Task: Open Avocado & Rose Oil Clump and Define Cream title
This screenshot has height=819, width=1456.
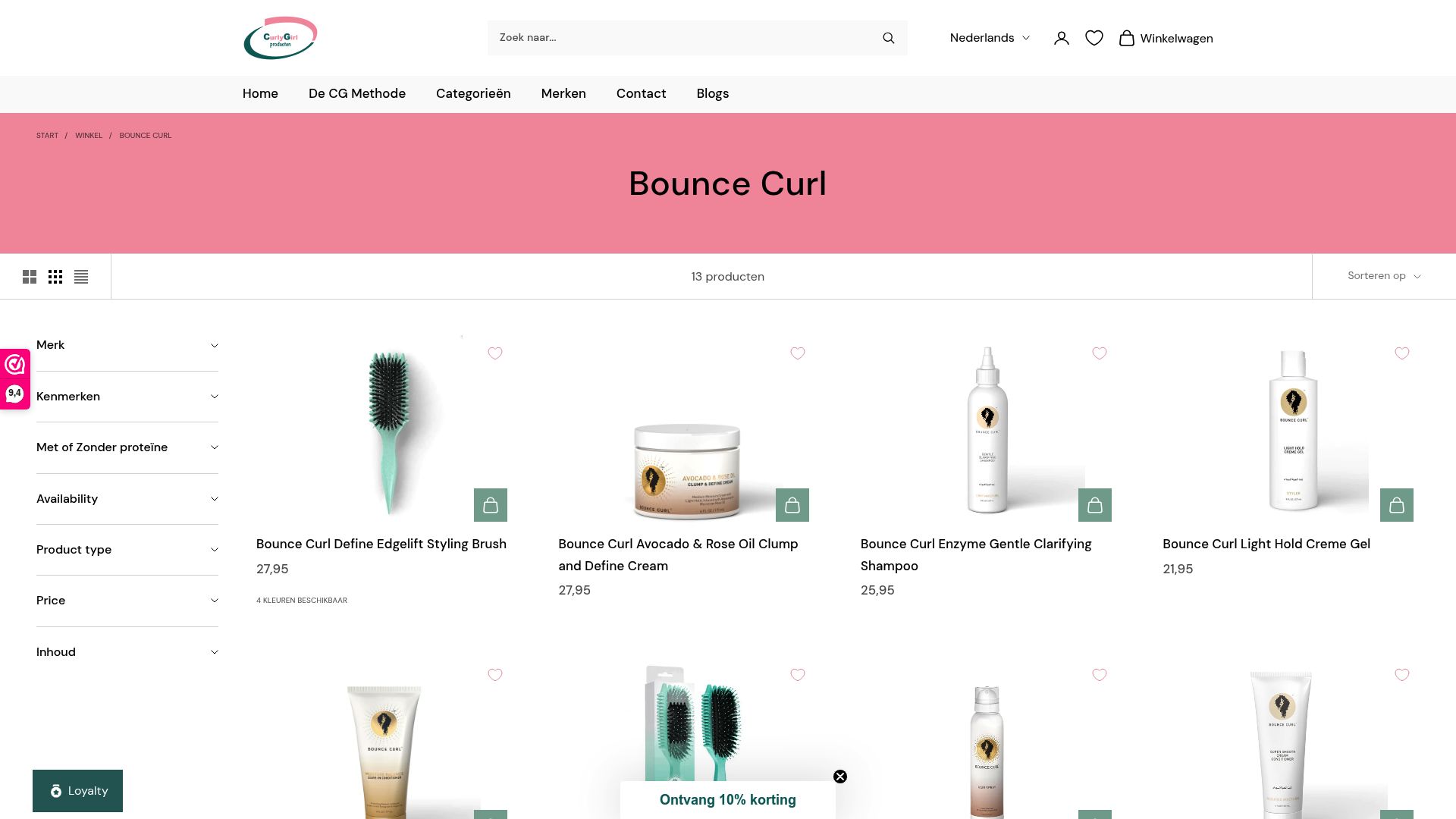Action: [x=679, y=555]
